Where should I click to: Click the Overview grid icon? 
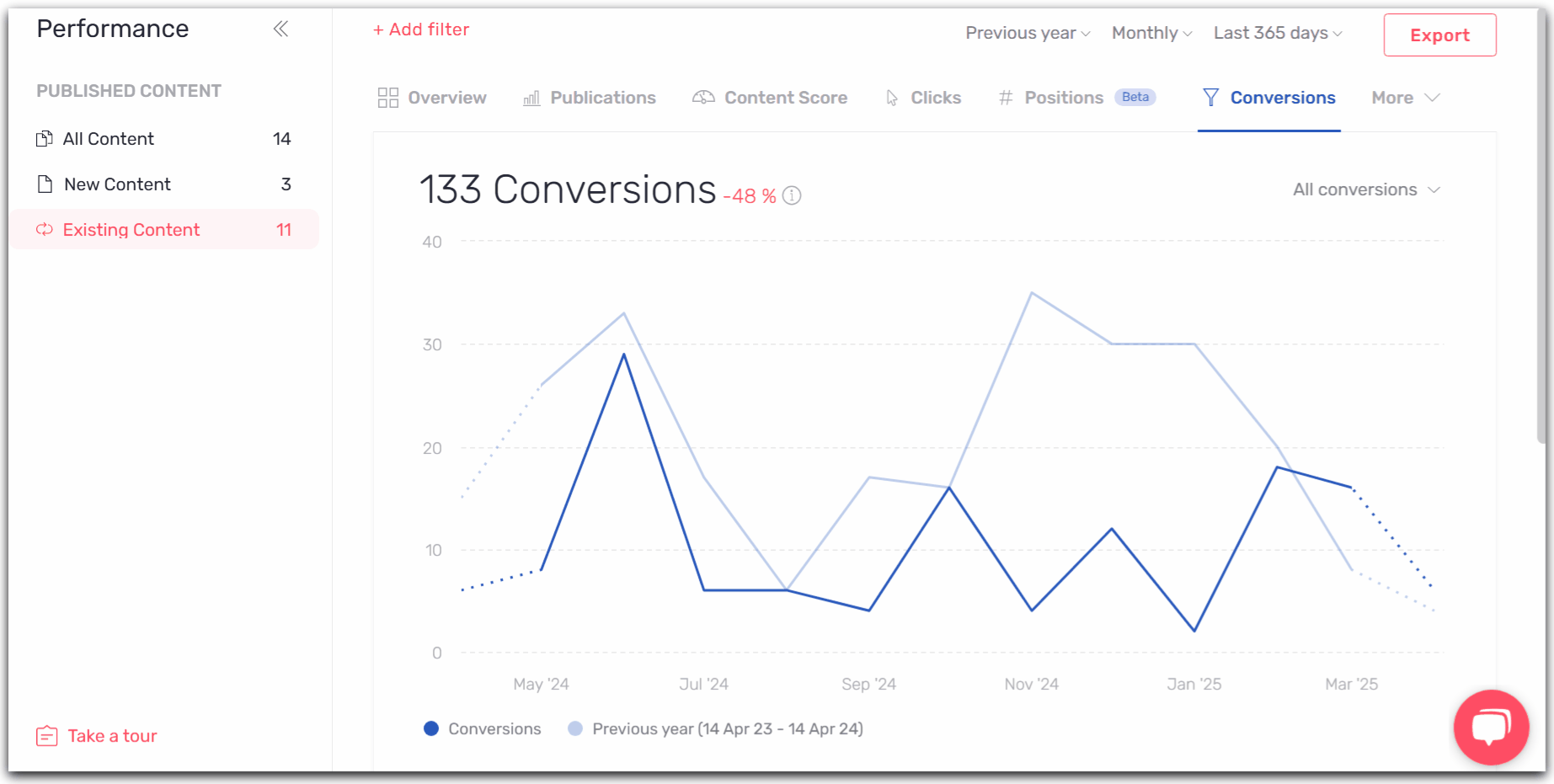coord(388,98)
